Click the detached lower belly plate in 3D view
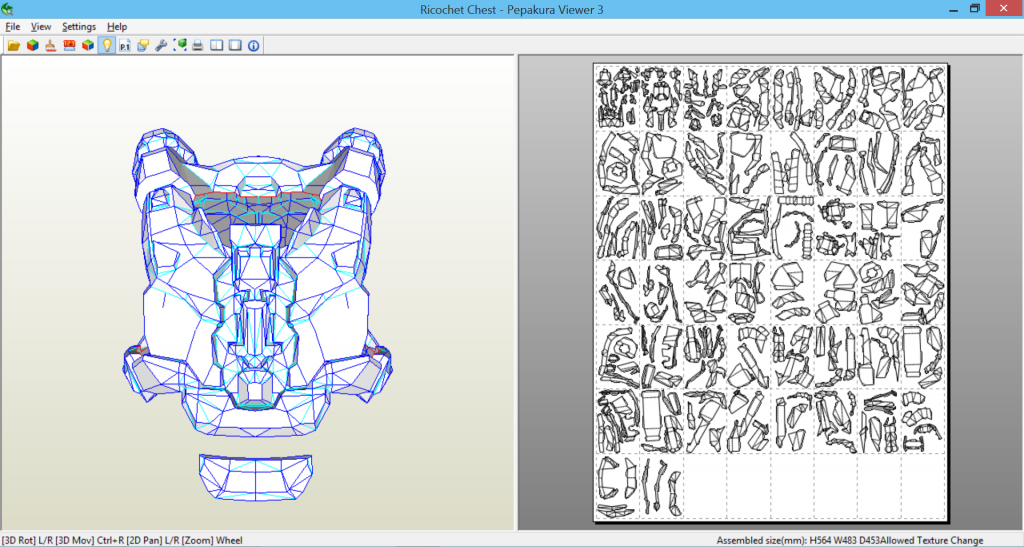This screenshot has width=1024, height=547. click(255, 478)
